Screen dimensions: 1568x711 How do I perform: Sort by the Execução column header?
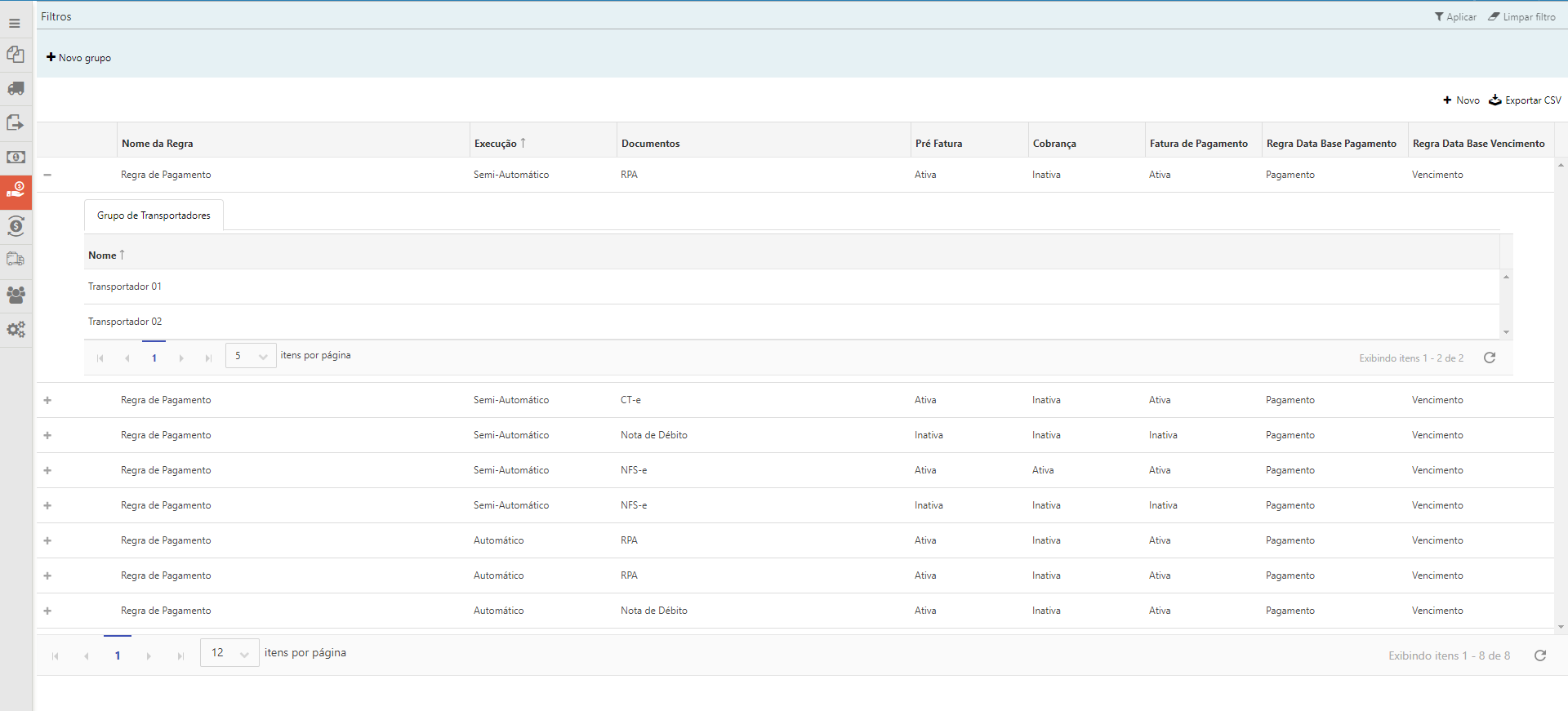point(496,144)
